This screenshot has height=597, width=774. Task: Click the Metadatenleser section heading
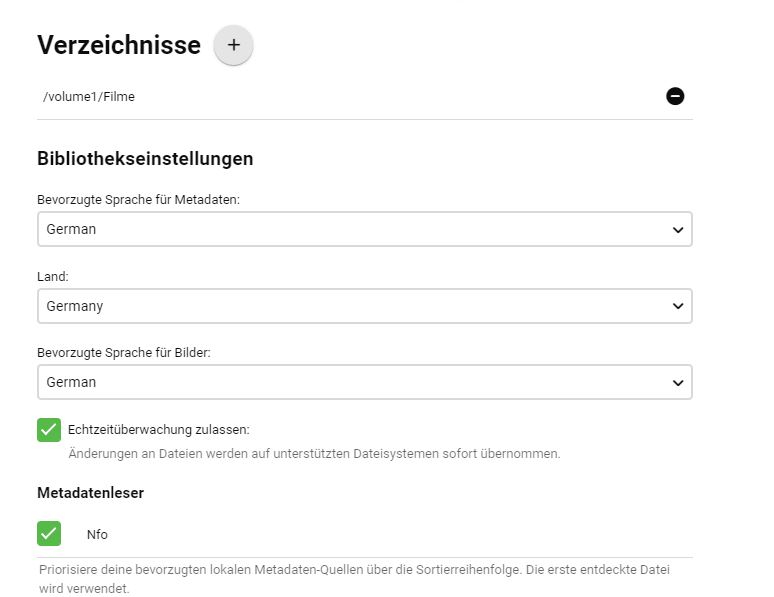pos(91,493)
